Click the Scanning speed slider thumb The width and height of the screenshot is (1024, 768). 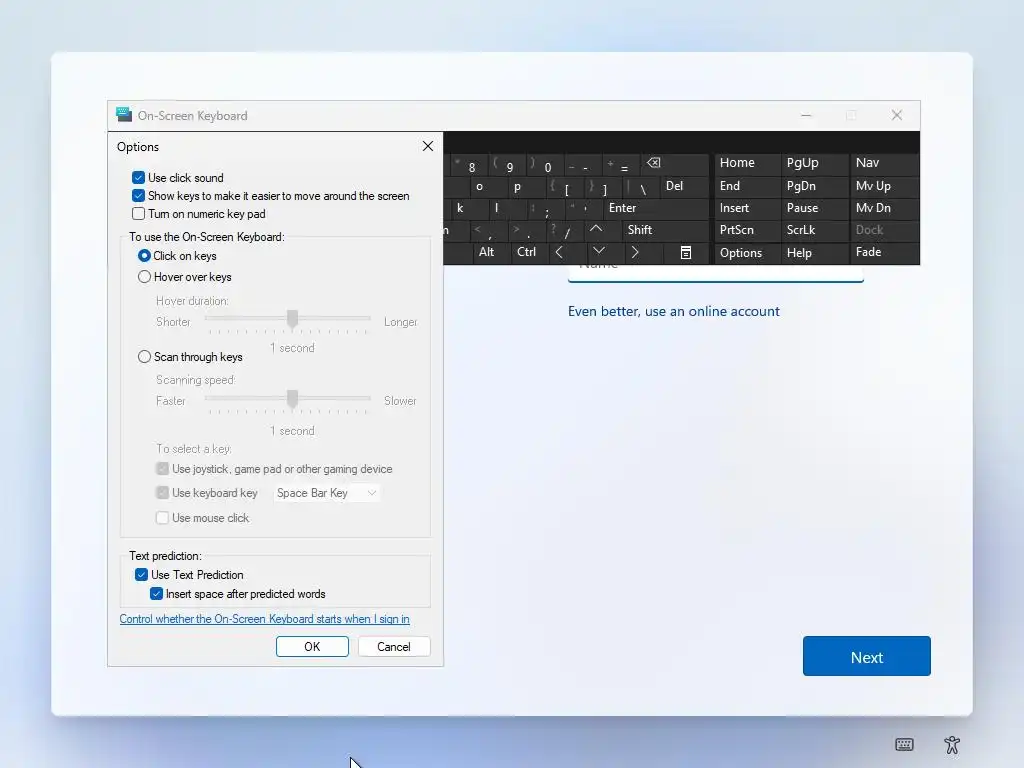pos(293,398)
